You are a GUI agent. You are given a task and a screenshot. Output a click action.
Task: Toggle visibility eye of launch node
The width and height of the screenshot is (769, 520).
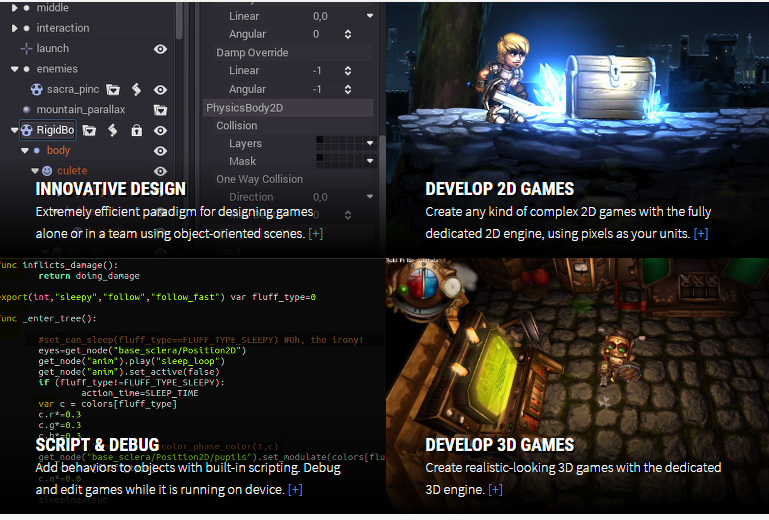pyautogui.click(x=160, y=49)
